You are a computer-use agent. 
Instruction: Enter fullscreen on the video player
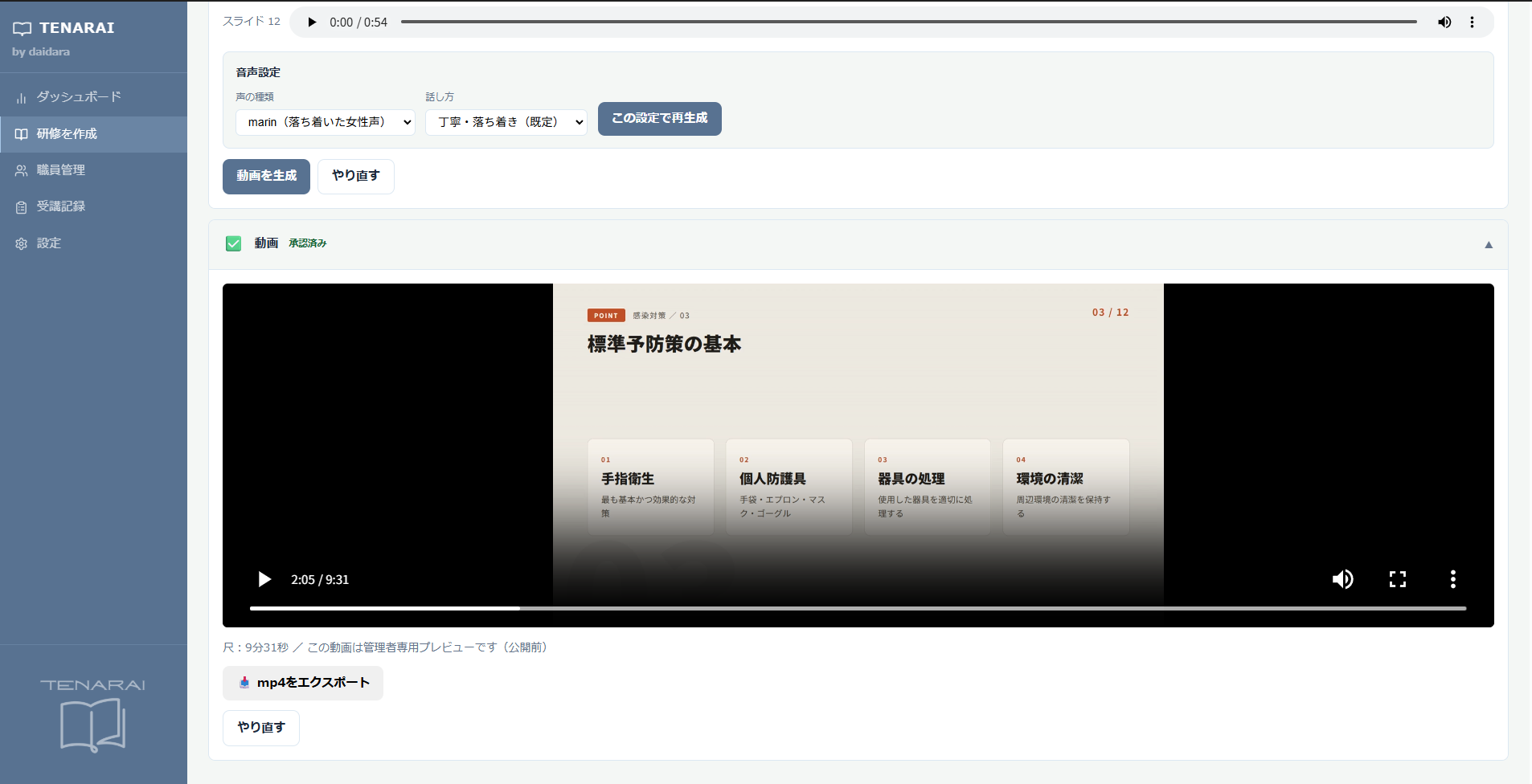click(1398, 579)
